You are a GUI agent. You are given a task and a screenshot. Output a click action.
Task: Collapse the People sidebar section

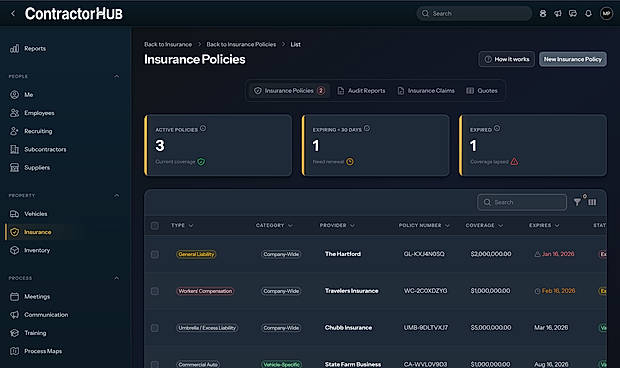116,76
